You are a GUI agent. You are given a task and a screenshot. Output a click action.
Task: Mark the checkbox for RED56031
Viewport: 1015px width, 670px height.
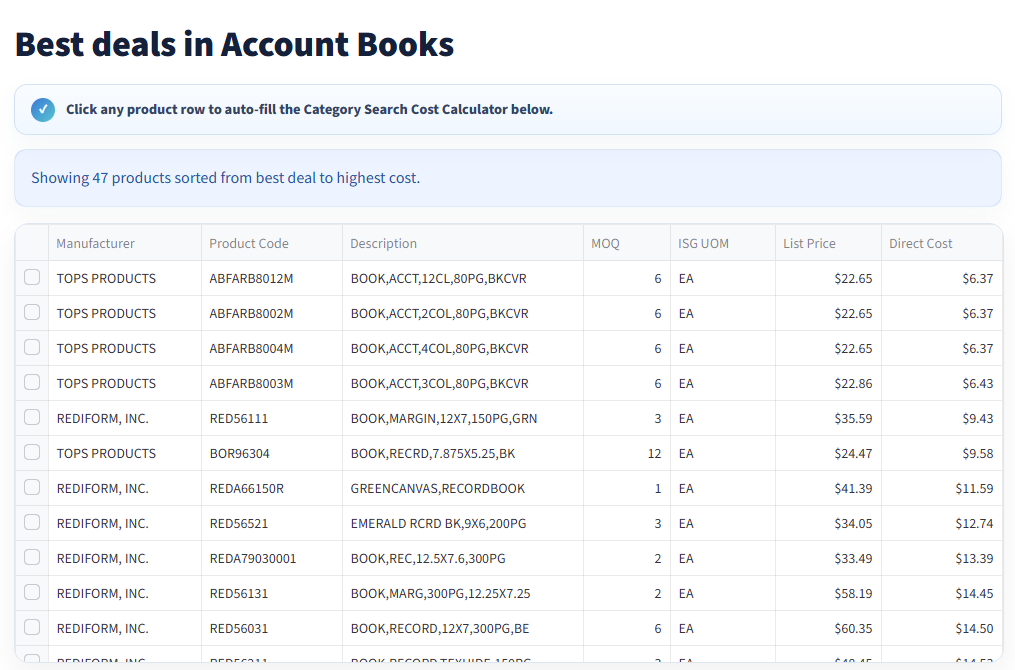tap(32, 627)
